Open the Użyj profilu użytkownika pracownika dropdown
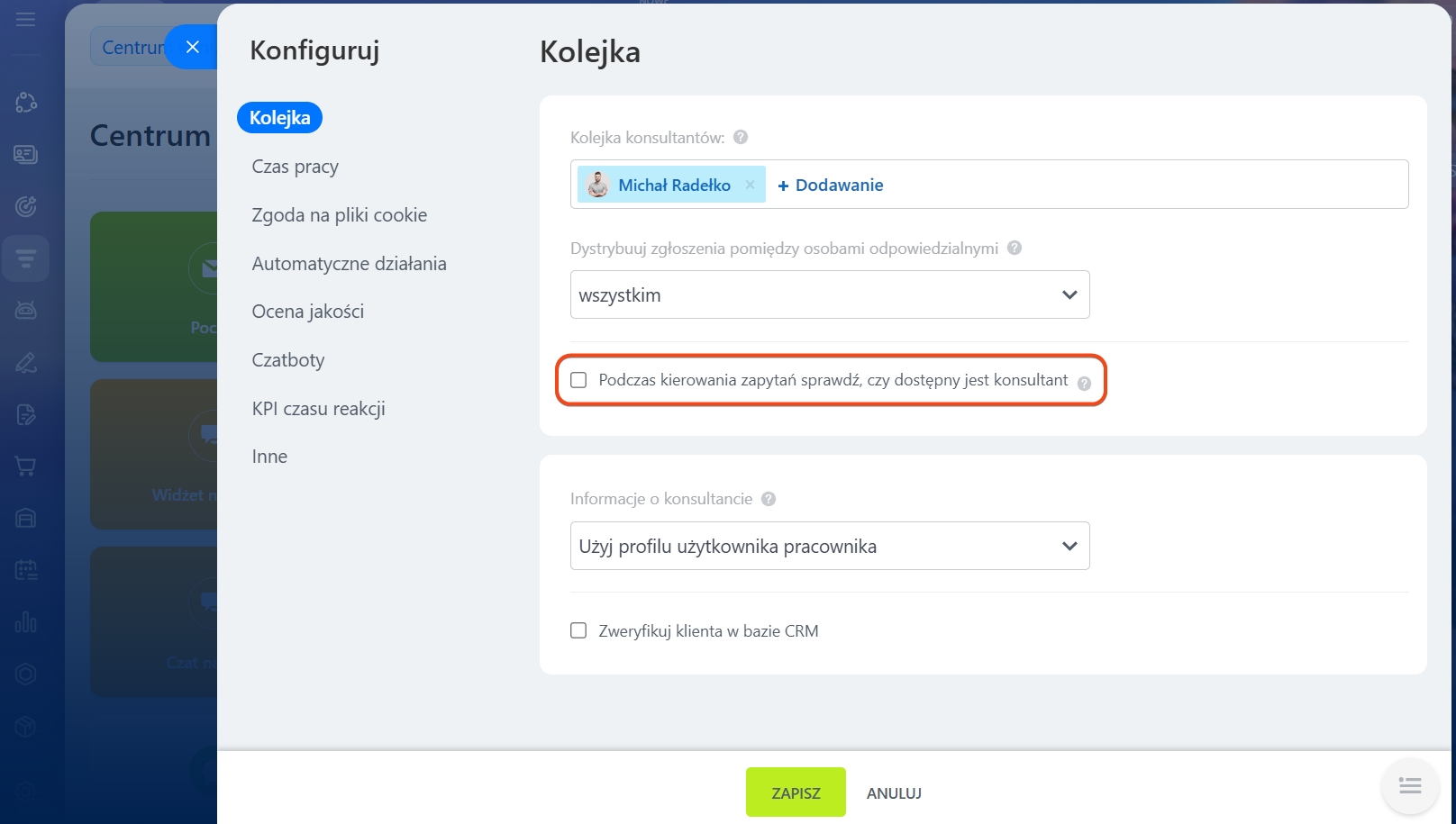Screen dimensions: 1456x824 point(829,546)
